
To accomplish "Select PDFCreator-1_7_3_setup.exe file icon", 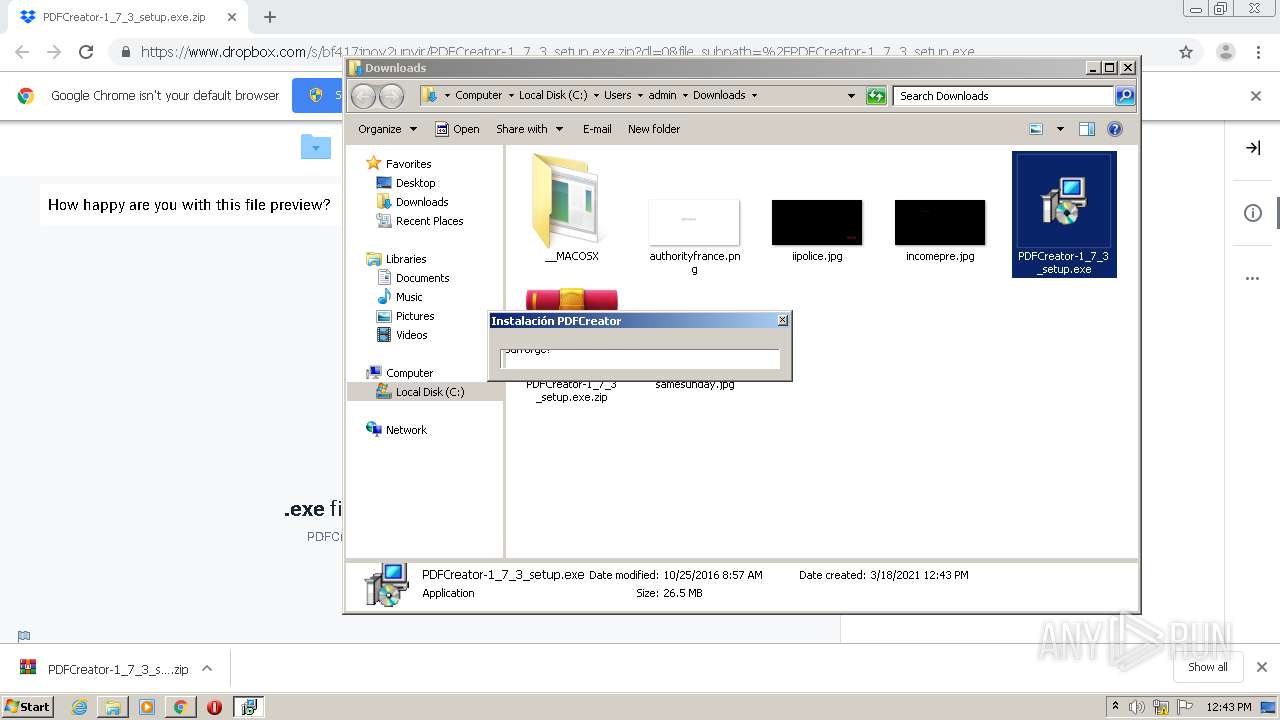I will [x=1063, y=214].
